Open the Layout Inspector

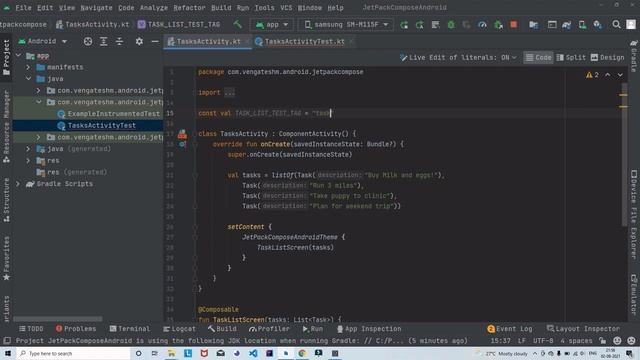click(x=583, y=329)
